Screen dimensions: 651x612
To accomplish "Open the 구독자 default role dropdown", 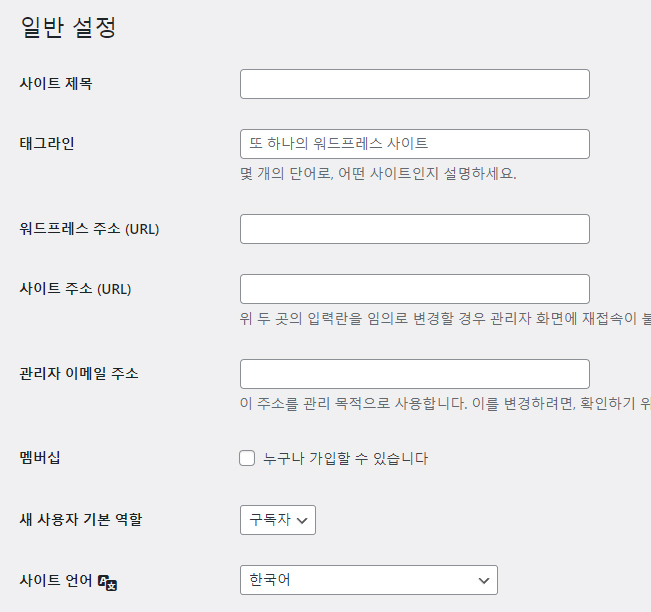I will 278,520.
